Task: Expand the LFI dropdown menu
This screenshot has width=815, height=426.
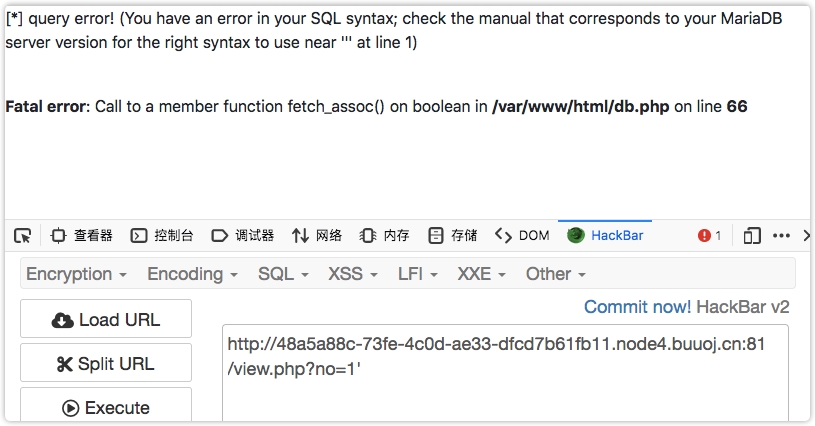Action: click(x=417, y=274)
